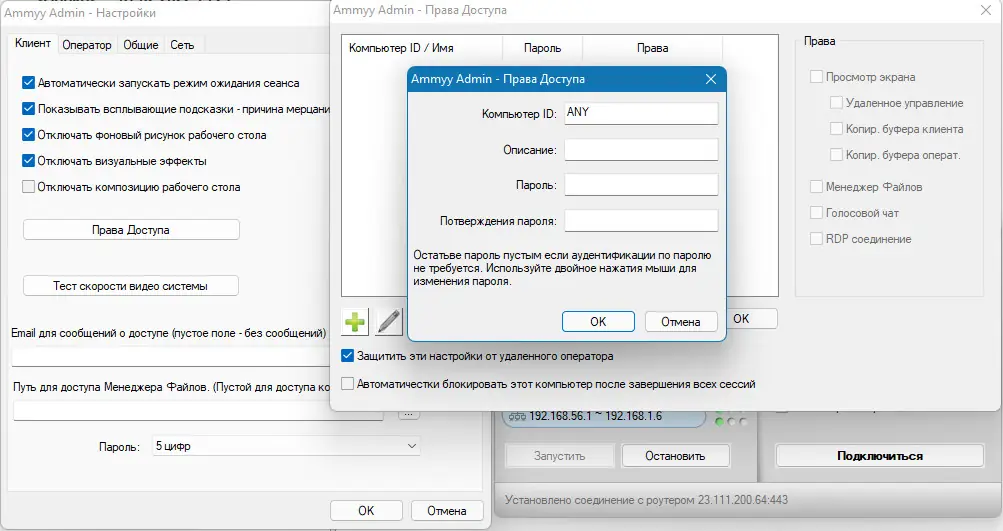The height and width of the screenshot is (531, 1003).
Task: Toggle Защитить эти настройки от удаленного оператора
Action: (347, 356)
